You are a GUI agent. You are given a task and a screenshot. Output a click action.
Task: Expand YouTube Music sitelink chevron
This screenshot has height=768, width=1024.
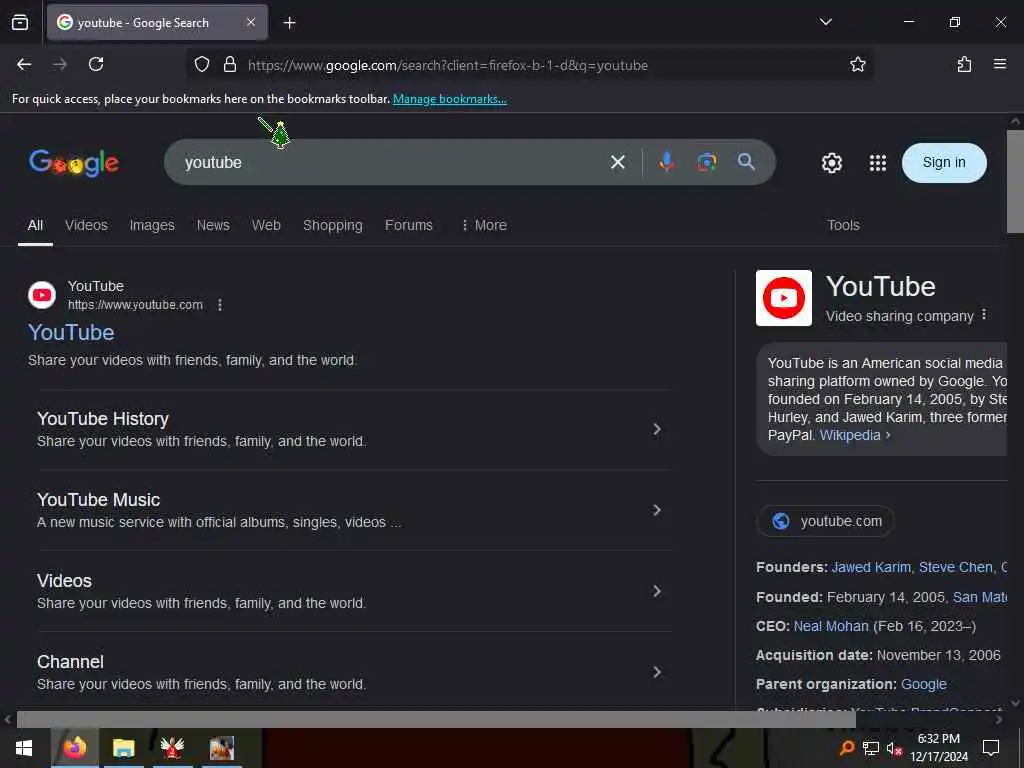pyautogui.click(x=657, y=510)
